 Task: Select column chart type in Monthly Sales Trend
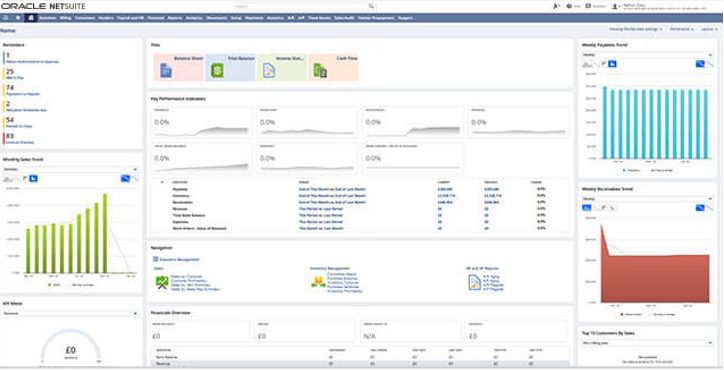[33, 178]
